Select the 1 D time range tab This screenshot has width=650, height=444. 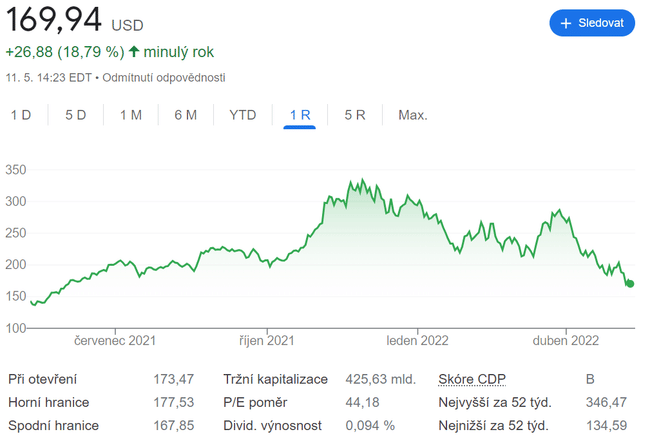point(21,115)
